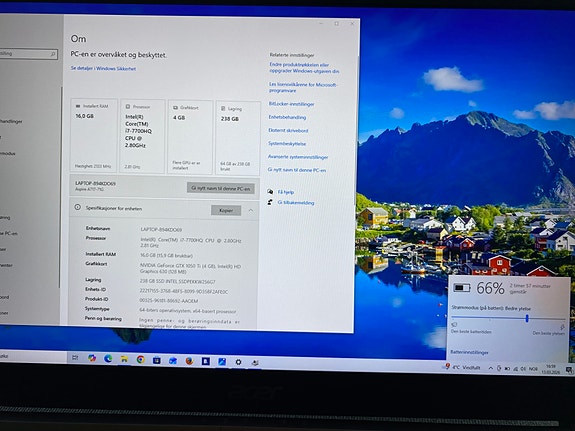Image resolution: width=575 pixels, height=431 pixels.
Task: Click the Kopier button
Action: pyautogui.click(x=226, y=210)
